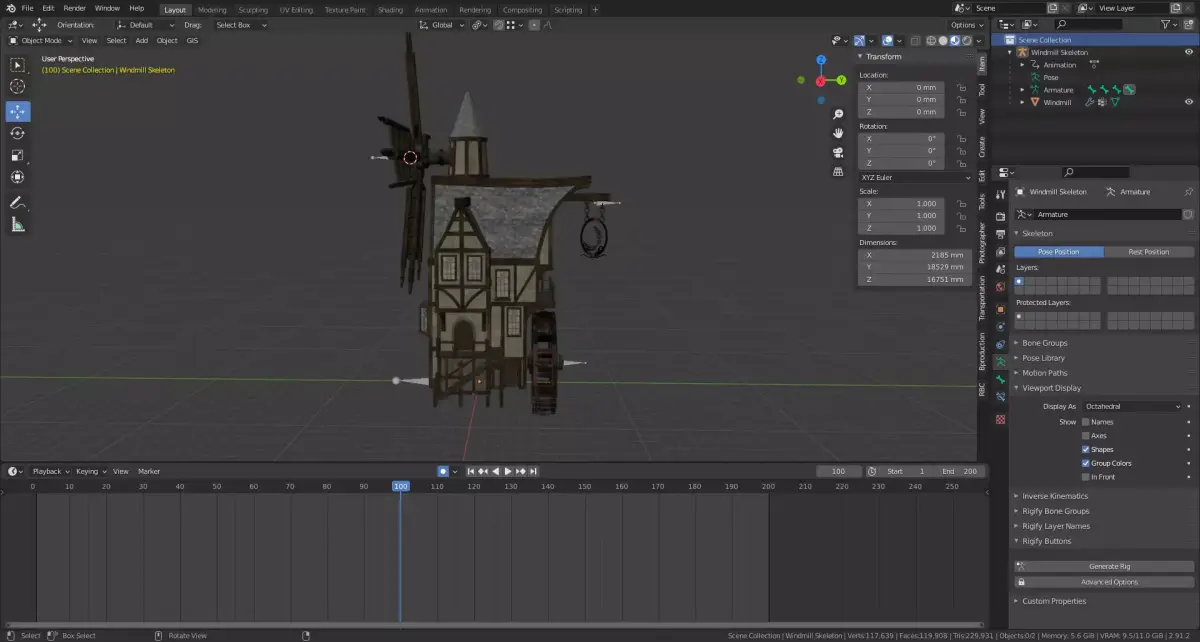
Task: Activate the Move tool
Action: coord(17,111)
